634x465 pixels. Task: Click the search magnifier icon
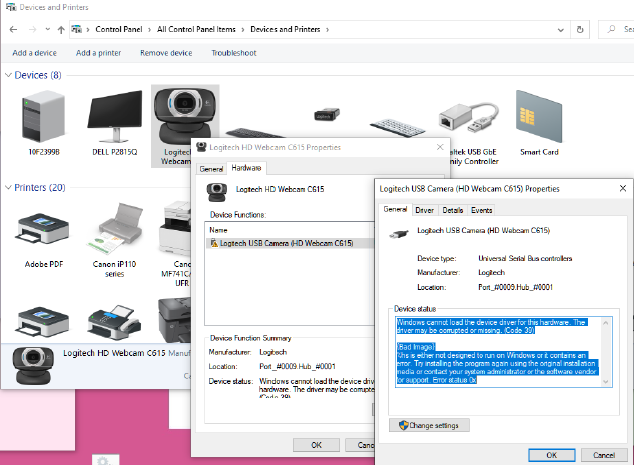coord(611,29)
